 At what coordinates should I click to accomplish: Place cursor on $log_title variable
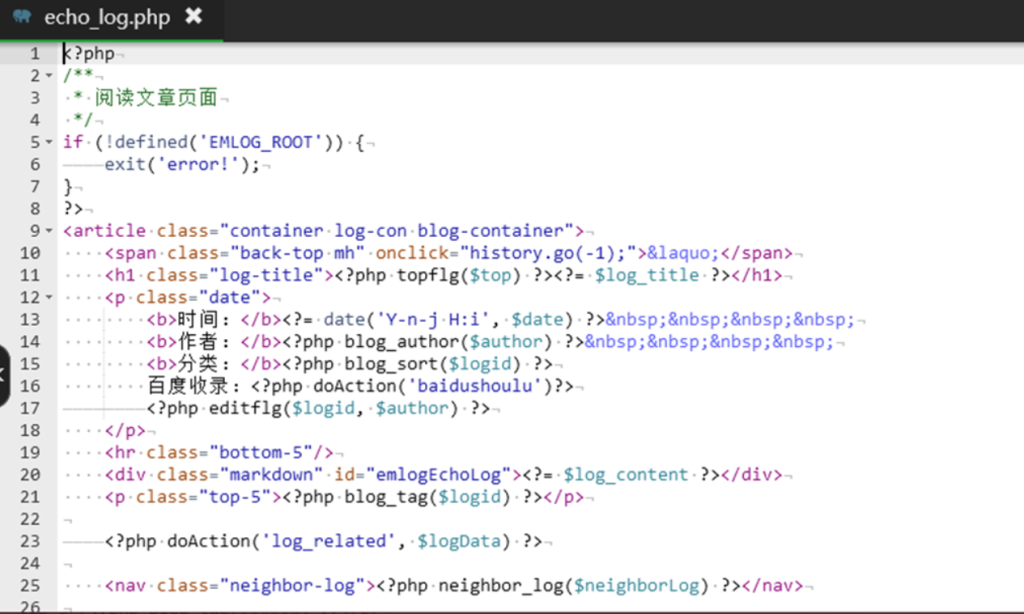[647, 275]
